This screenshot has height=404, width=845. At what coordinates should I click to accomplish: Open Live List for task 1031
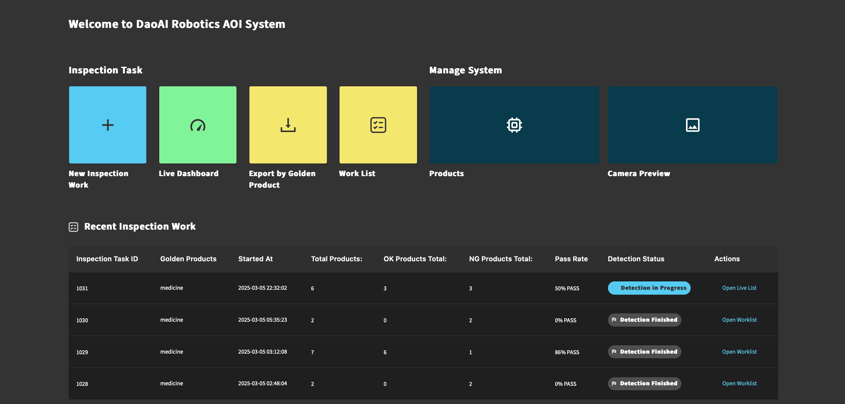(x=739, y=288)
